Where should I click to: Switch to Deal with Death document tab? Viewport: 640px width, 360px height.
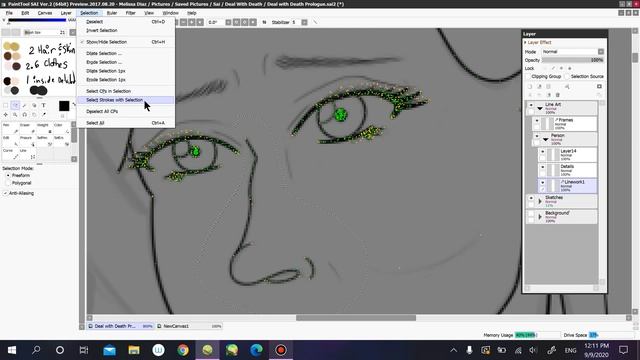121,326
